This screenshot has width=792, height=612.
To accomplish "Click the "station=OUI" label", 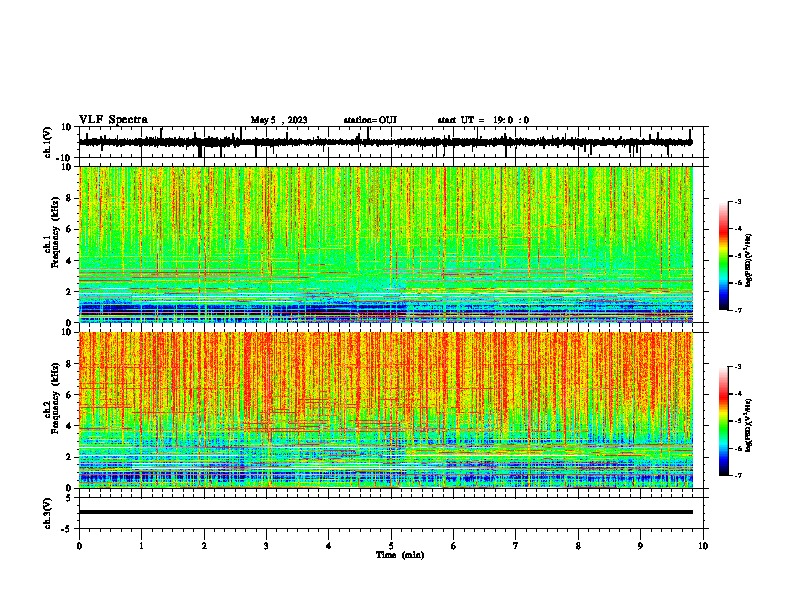I will (370, 120).
